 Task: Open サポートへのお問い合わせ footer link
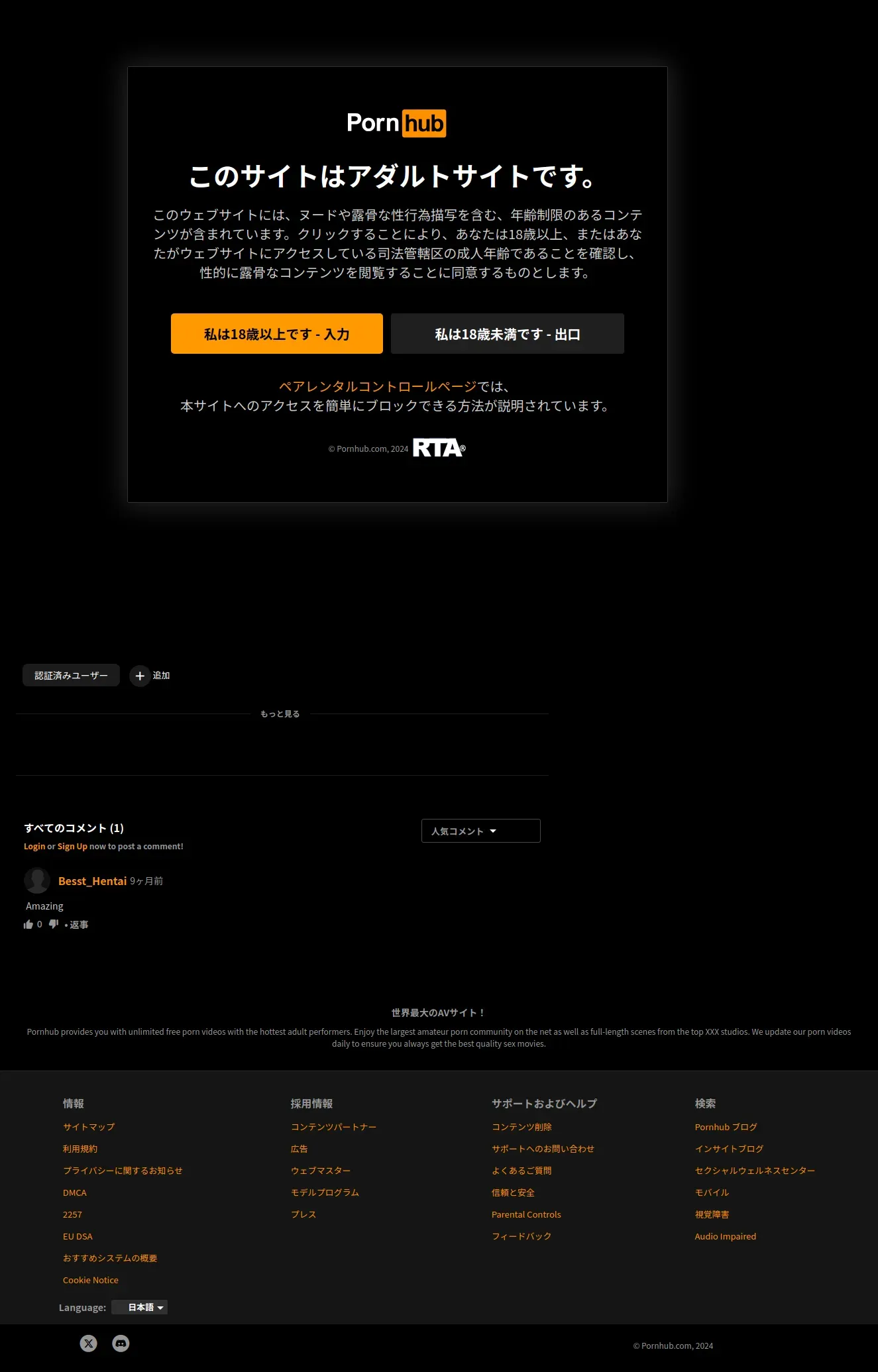tap(543, 1149)
